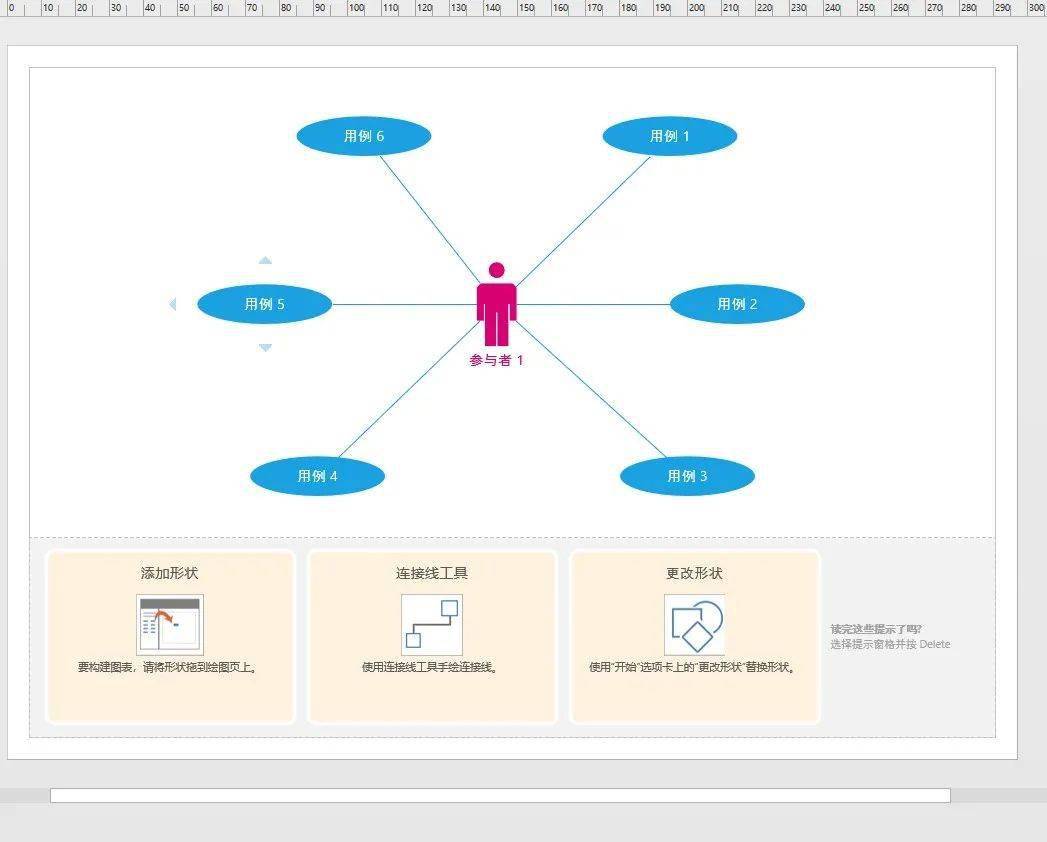Click AutoConnect up arrow above 用例 5

265,260
